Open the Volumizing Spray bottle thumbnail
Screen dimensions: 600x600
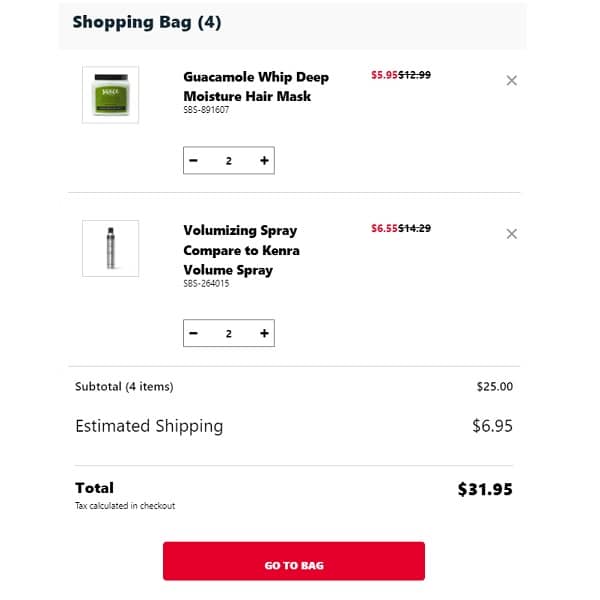click(x=110, y=249)
